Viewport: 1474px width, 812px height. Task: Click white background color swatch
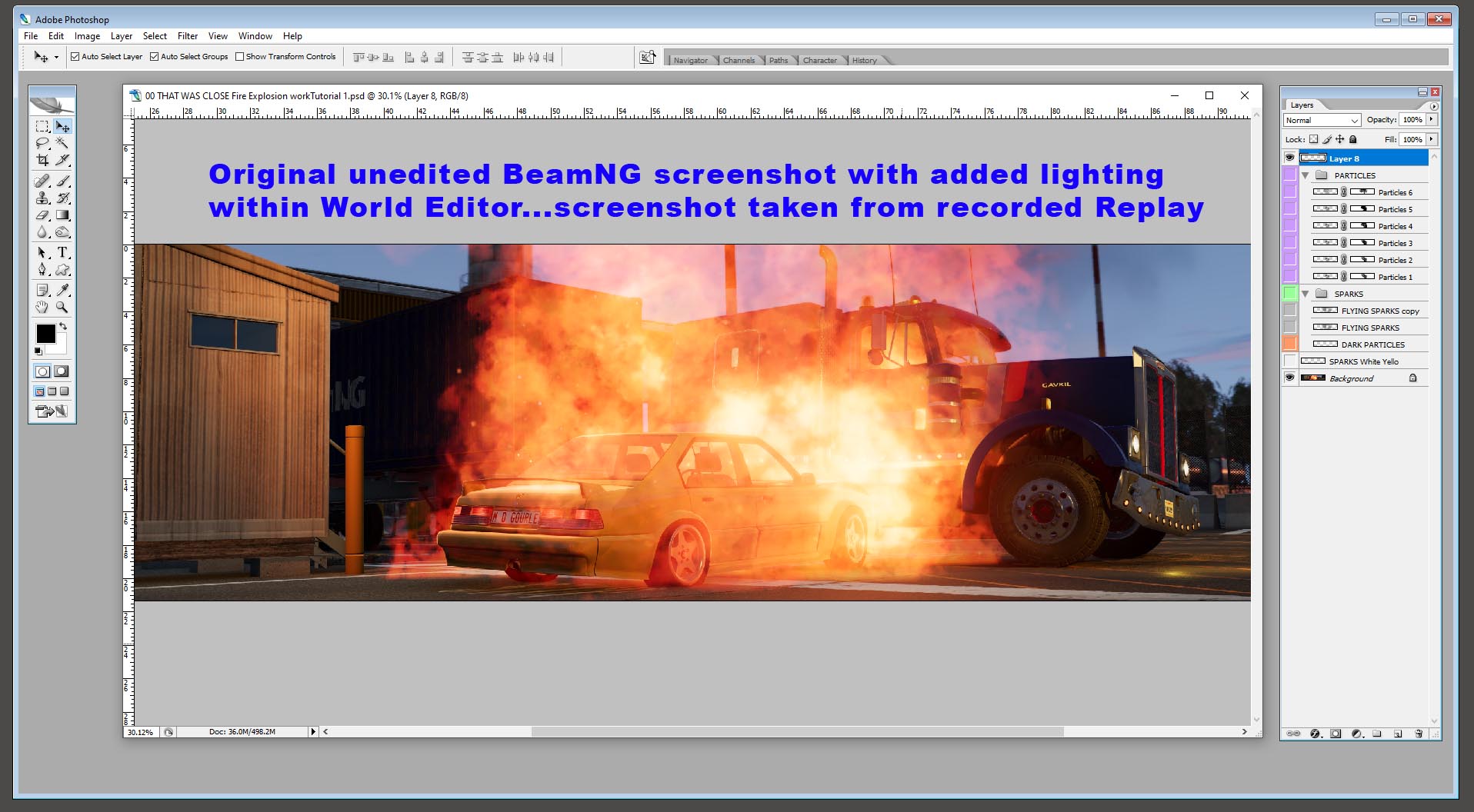click(x=61, y=347)
